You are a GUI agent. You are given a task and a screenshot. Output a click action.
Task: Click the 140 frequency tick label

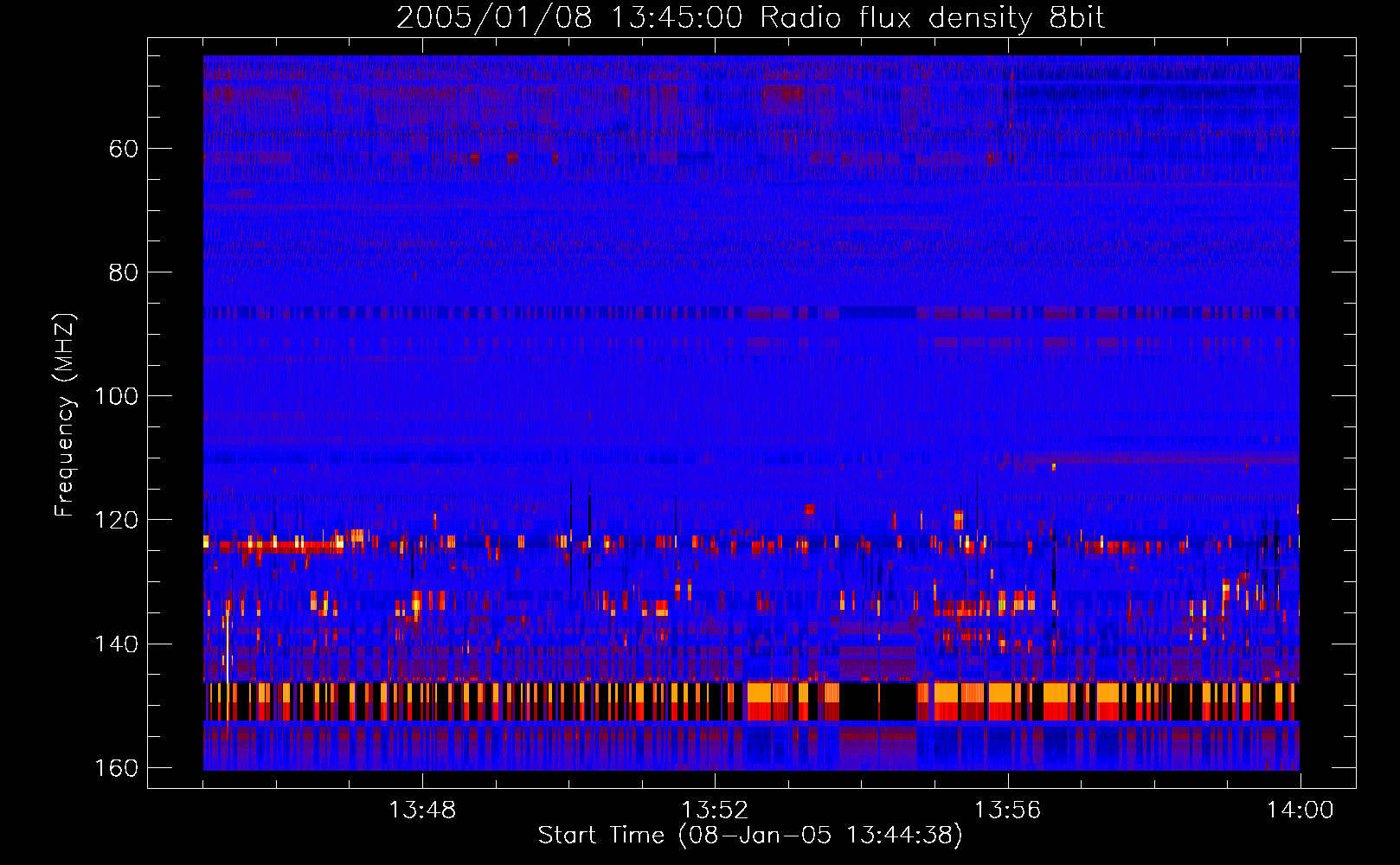pyautogui.click(x=116, y=644)
